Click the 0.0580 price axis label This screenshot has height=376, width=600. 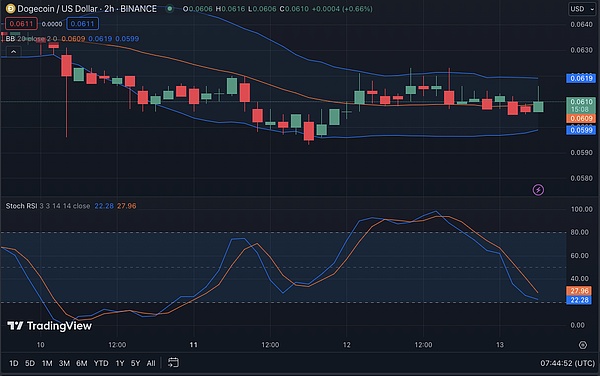pos(581,178)
